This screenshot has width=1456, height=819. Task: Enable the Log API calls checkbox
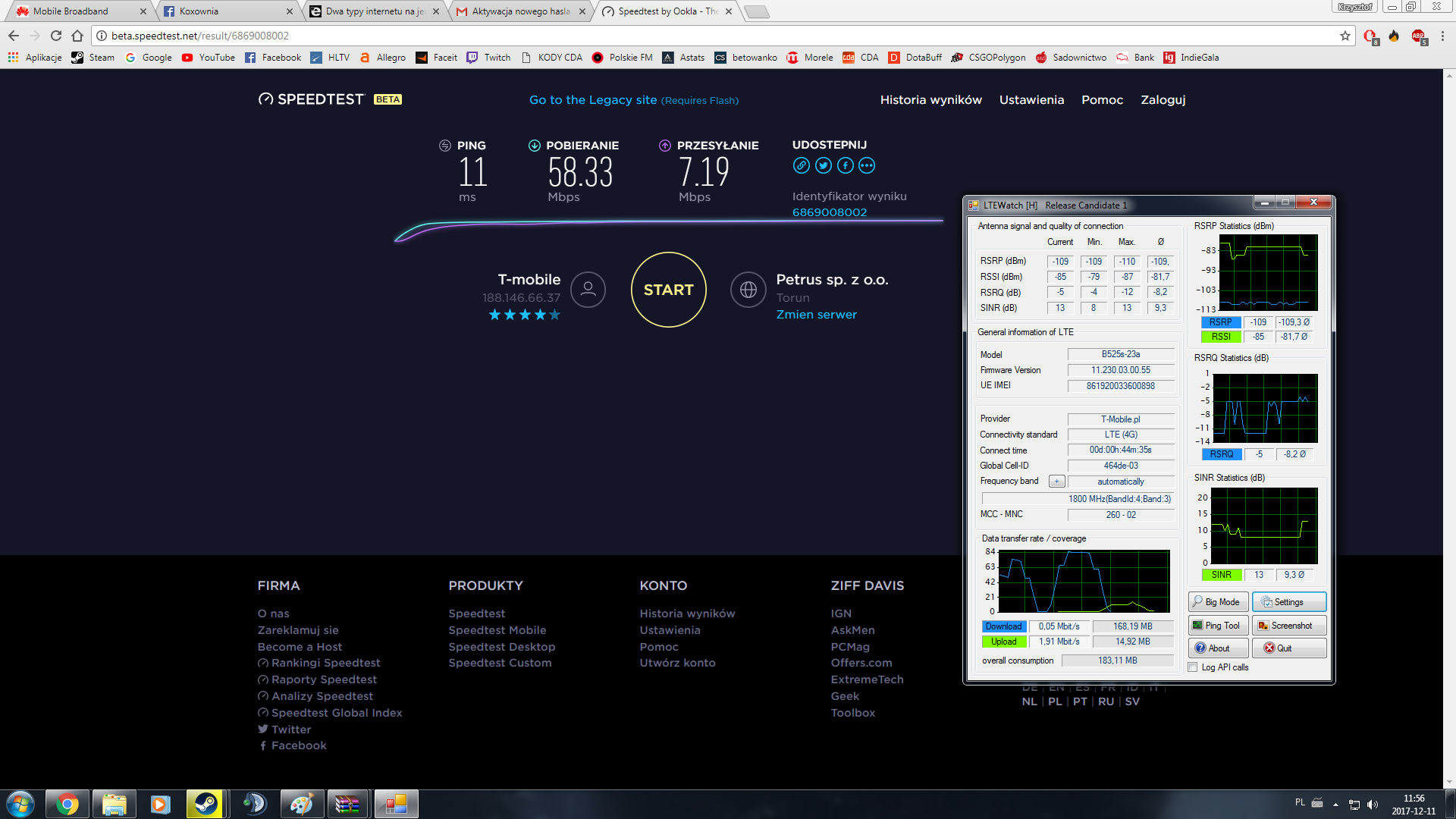1193,667
